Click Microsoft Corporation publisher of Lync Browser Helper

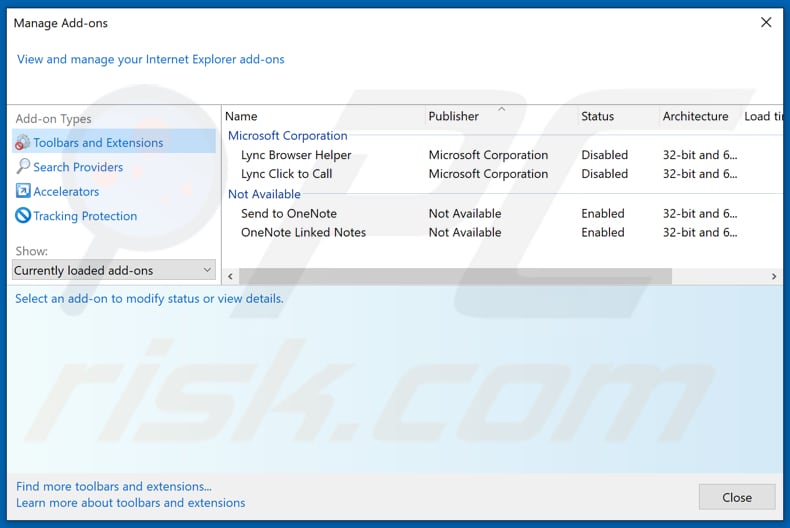click(488, 155)
